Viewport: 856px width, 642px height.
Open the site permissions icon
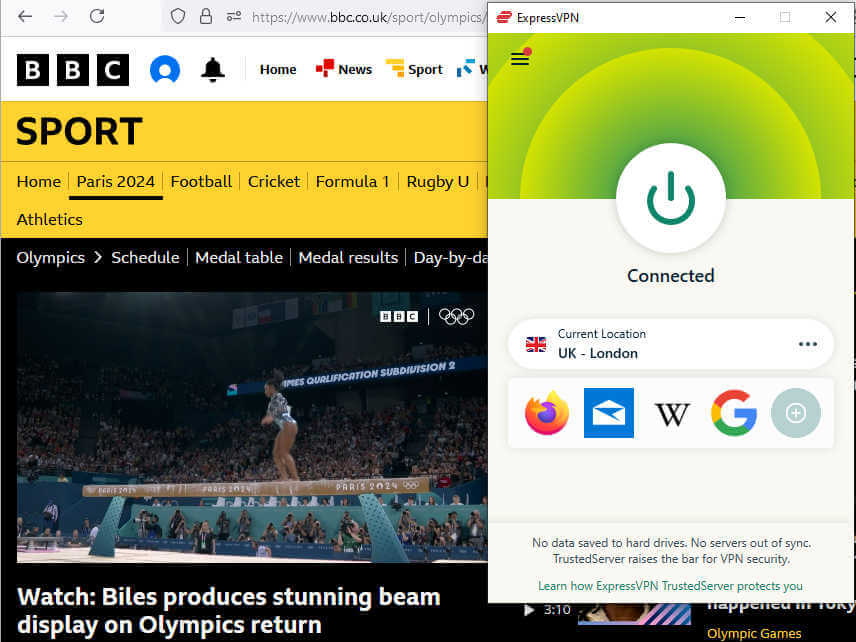[x=234, y=16]
